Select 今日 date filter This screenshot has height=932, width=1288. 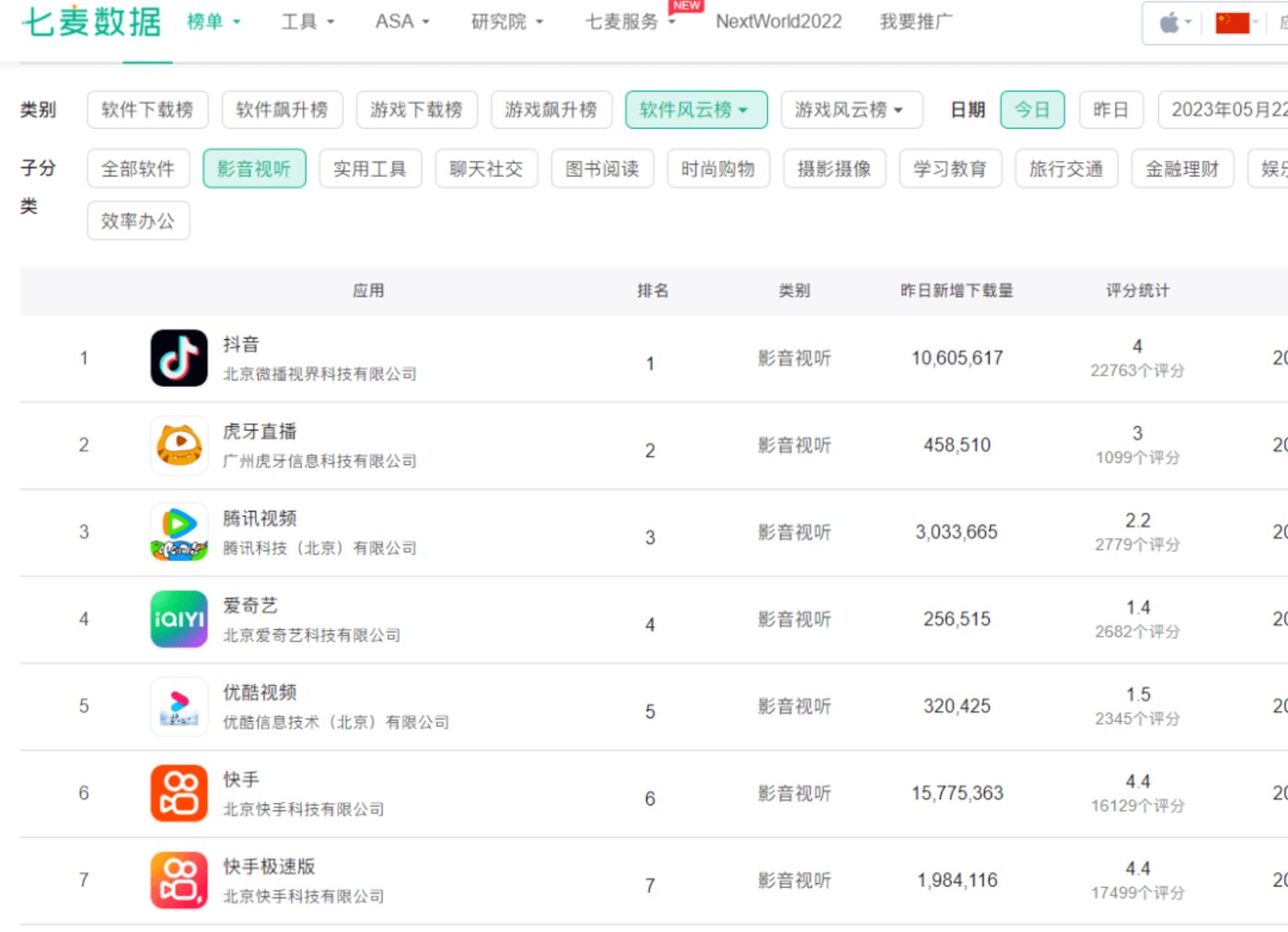1032,110
